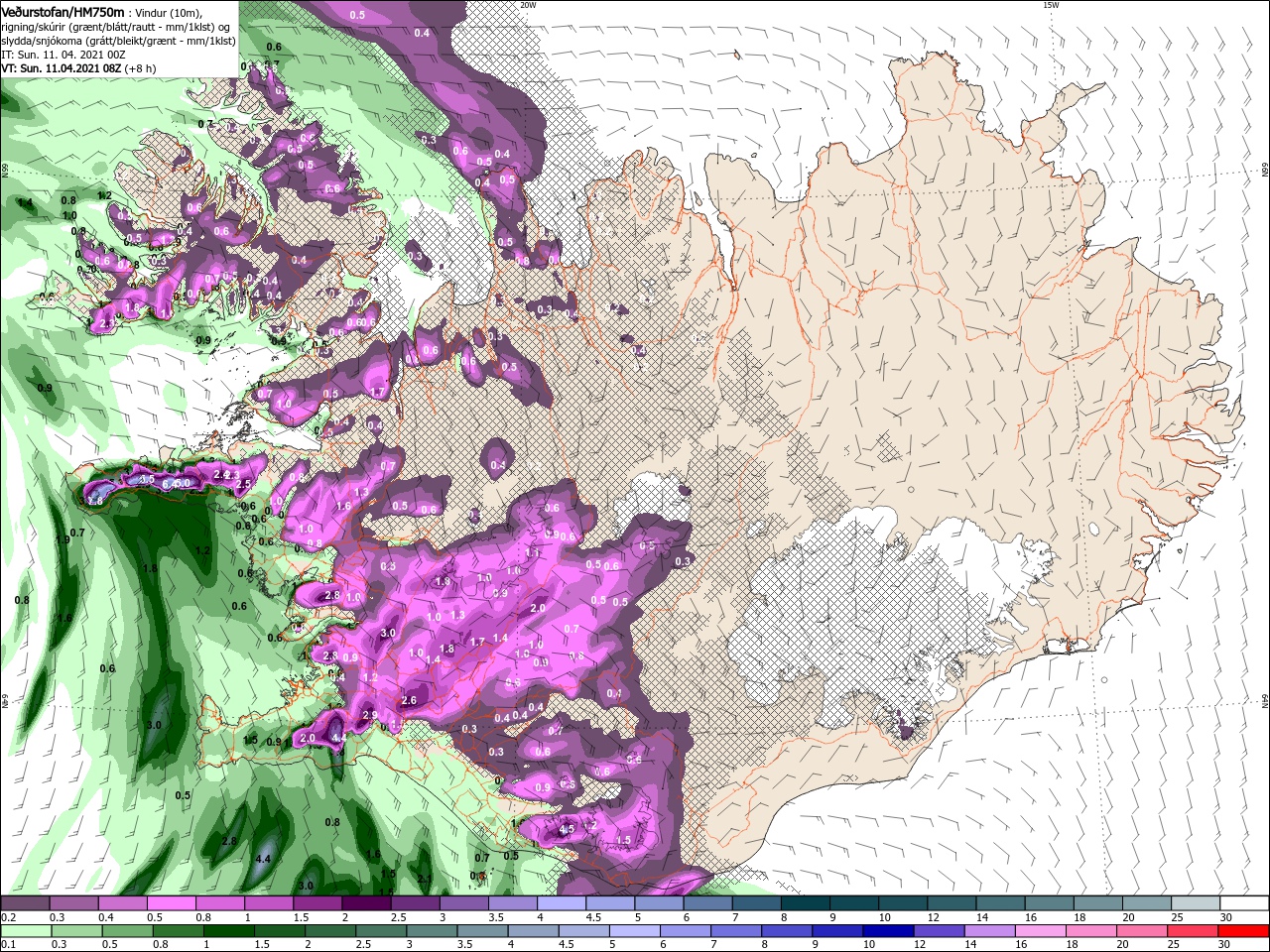Viewport: 1270px width, 952px height.
Task: Select the rigning/skúrir legend description line
Action: click(x=116, y=26)
